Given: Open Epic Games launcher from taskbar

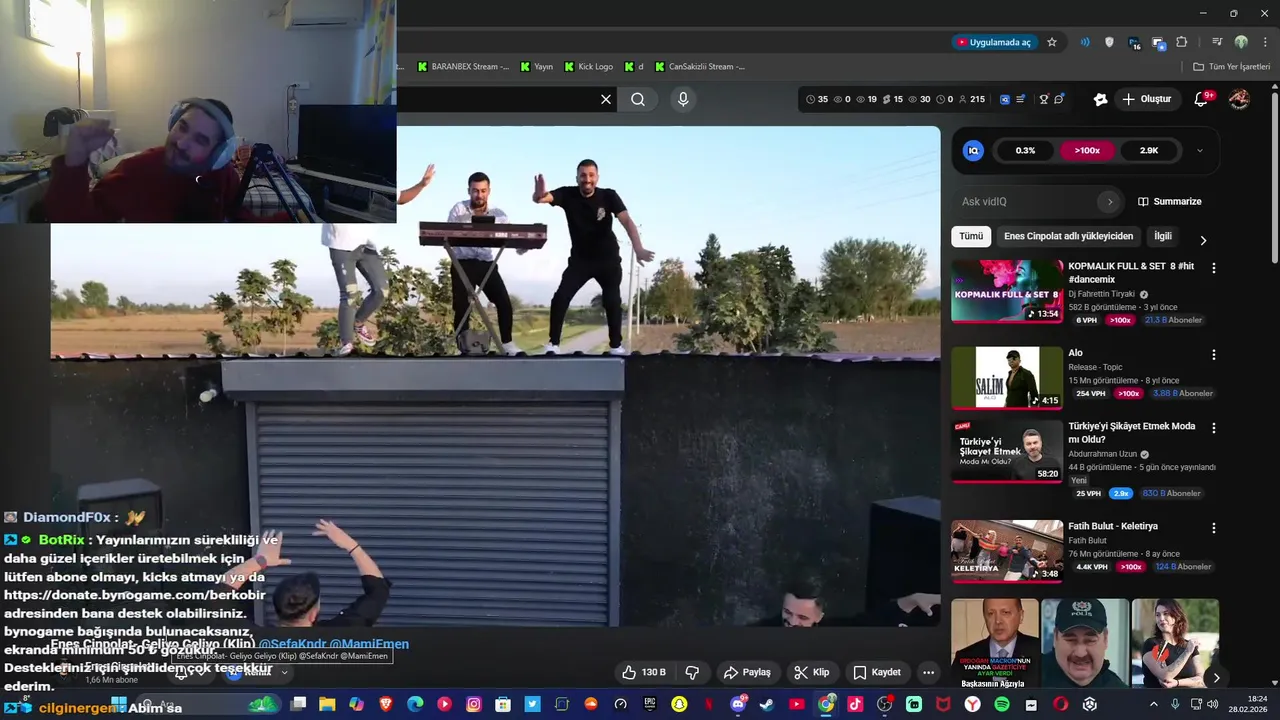Looking at the screenshot, I should (x=650, y=704).
